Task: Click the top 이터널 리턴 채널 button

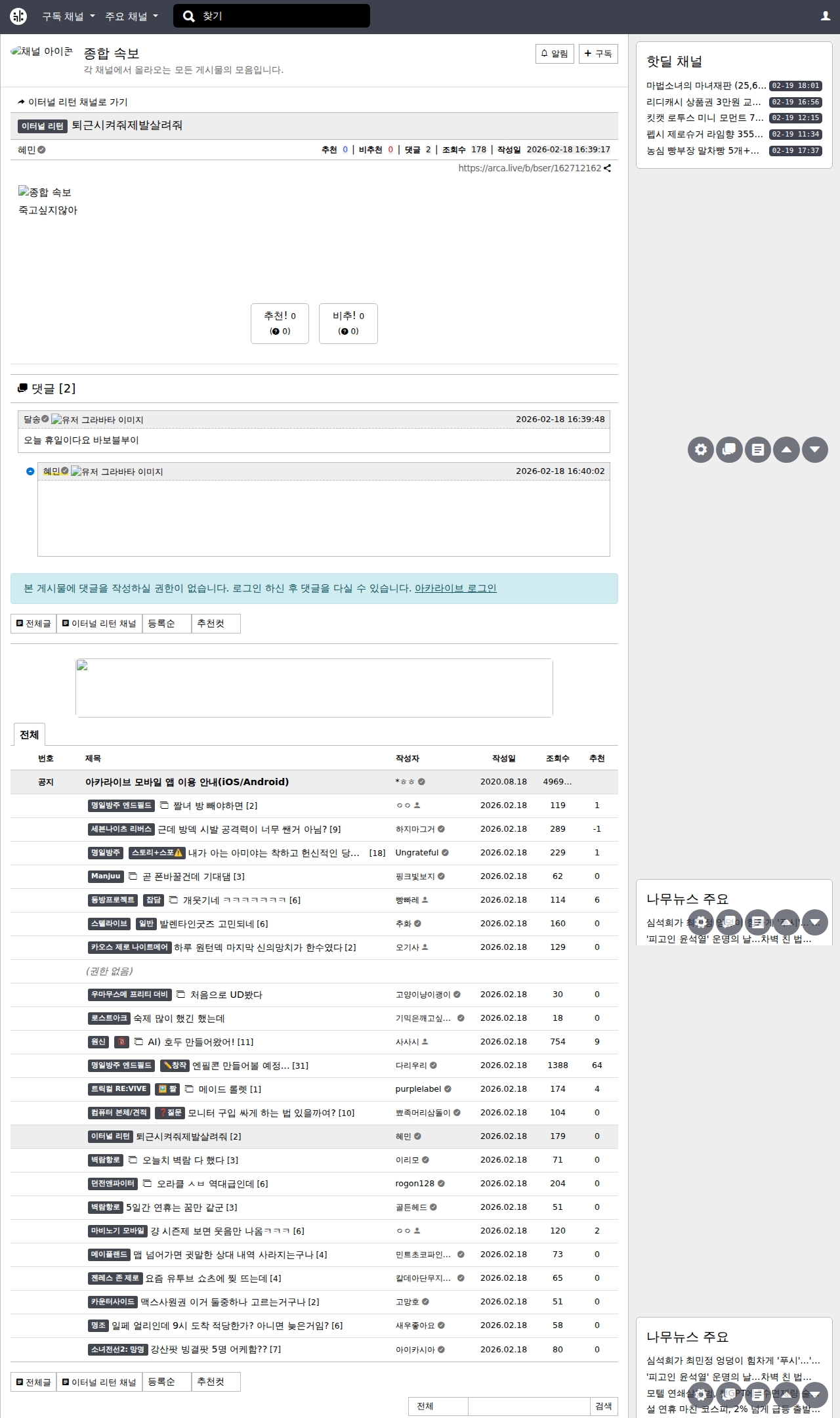Action: (99, 624)
